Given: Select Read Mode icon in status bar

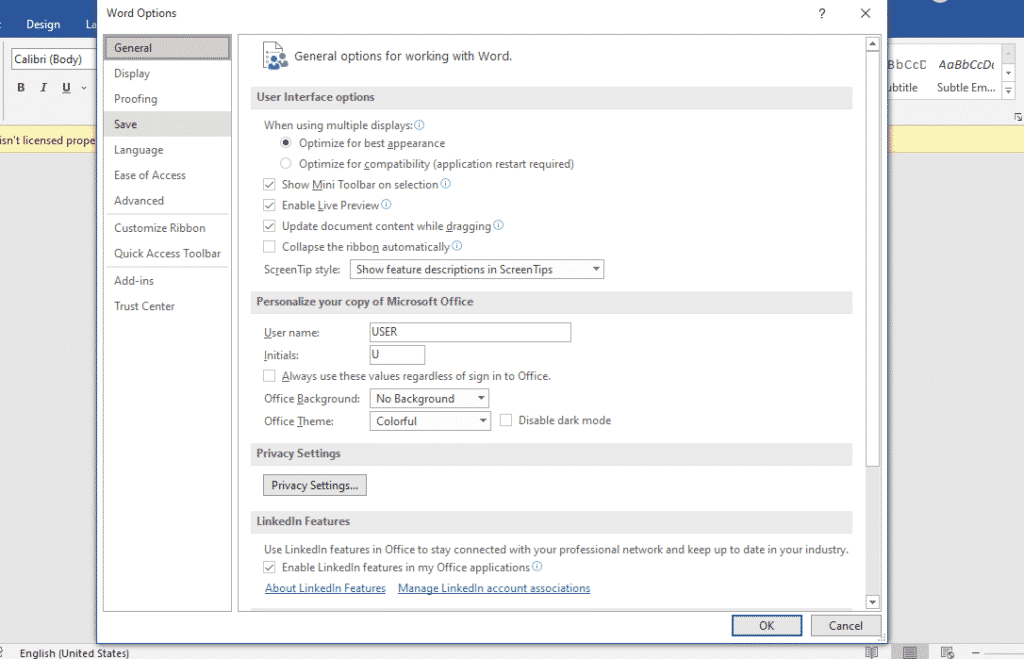Looking at the screenshot, I should (872, 651).
